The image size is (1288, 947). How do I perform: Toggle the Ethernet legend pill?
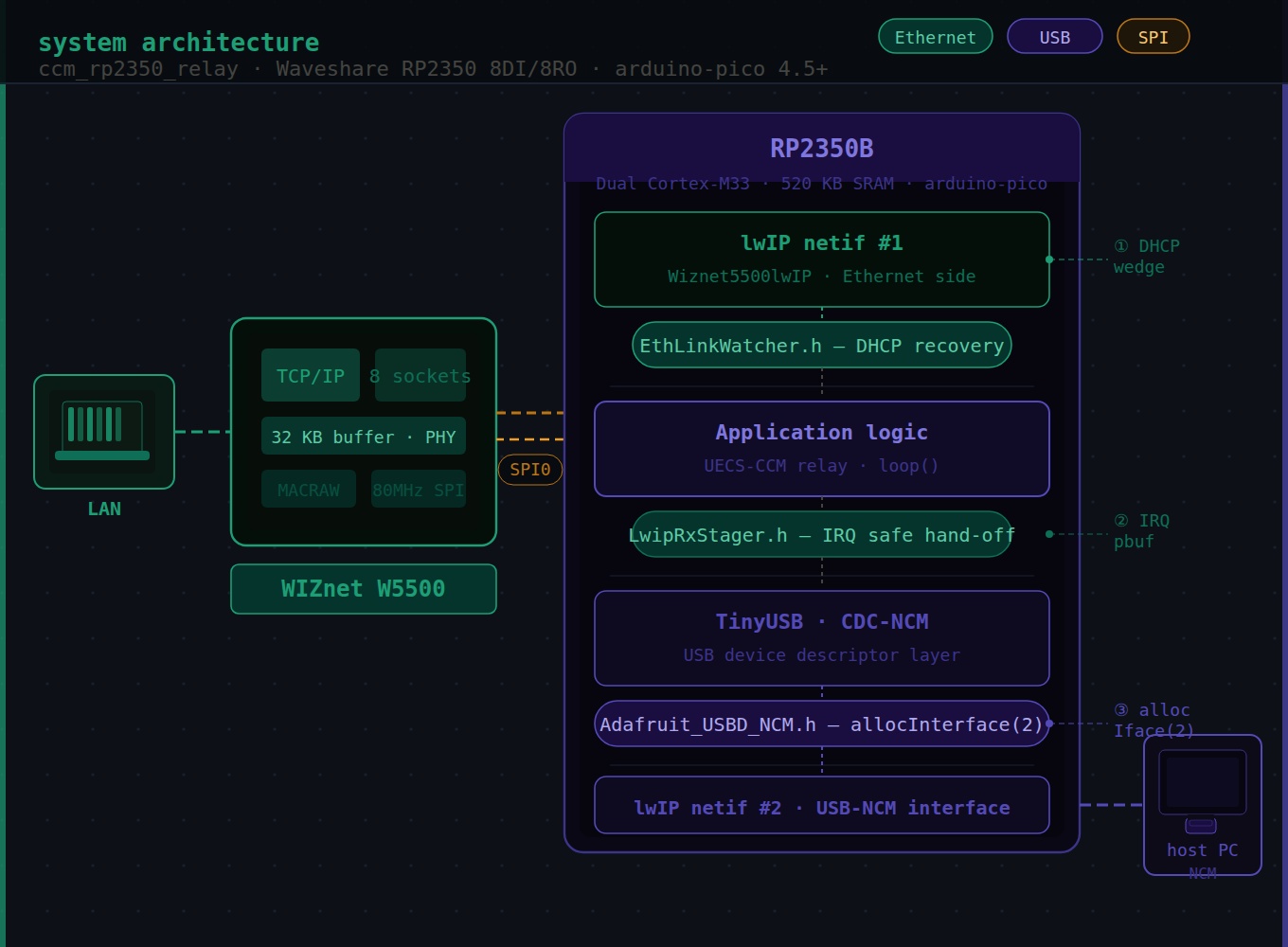936,36
